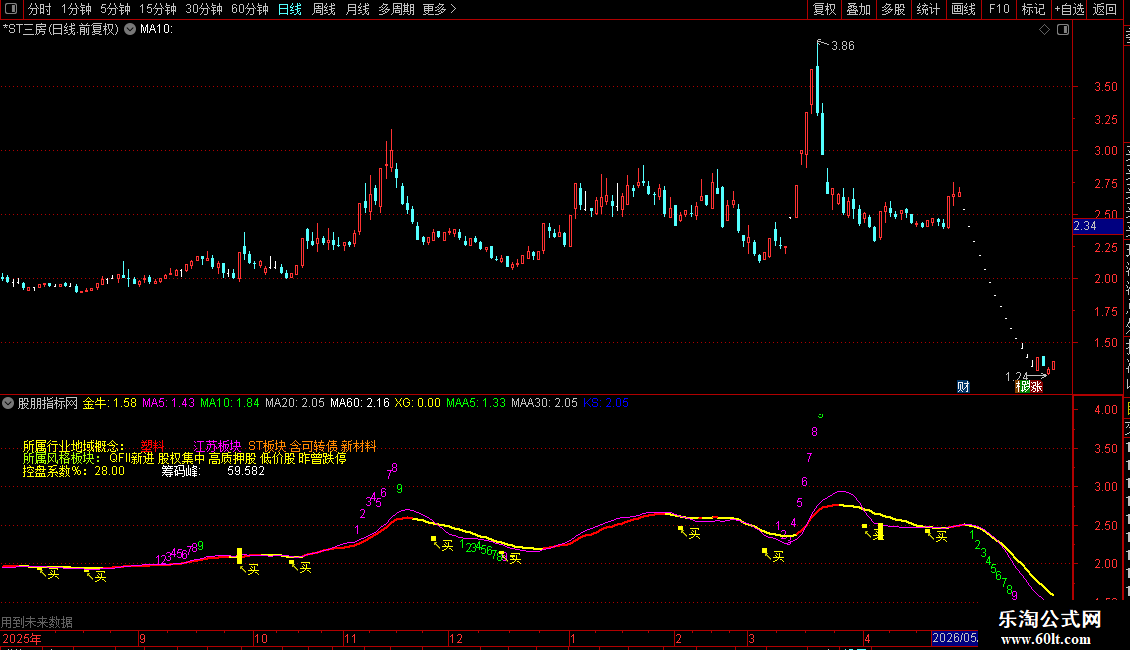This screenshot has height=650, width=1130.
Task: Open F10 company information
Action: pos(999,9)
